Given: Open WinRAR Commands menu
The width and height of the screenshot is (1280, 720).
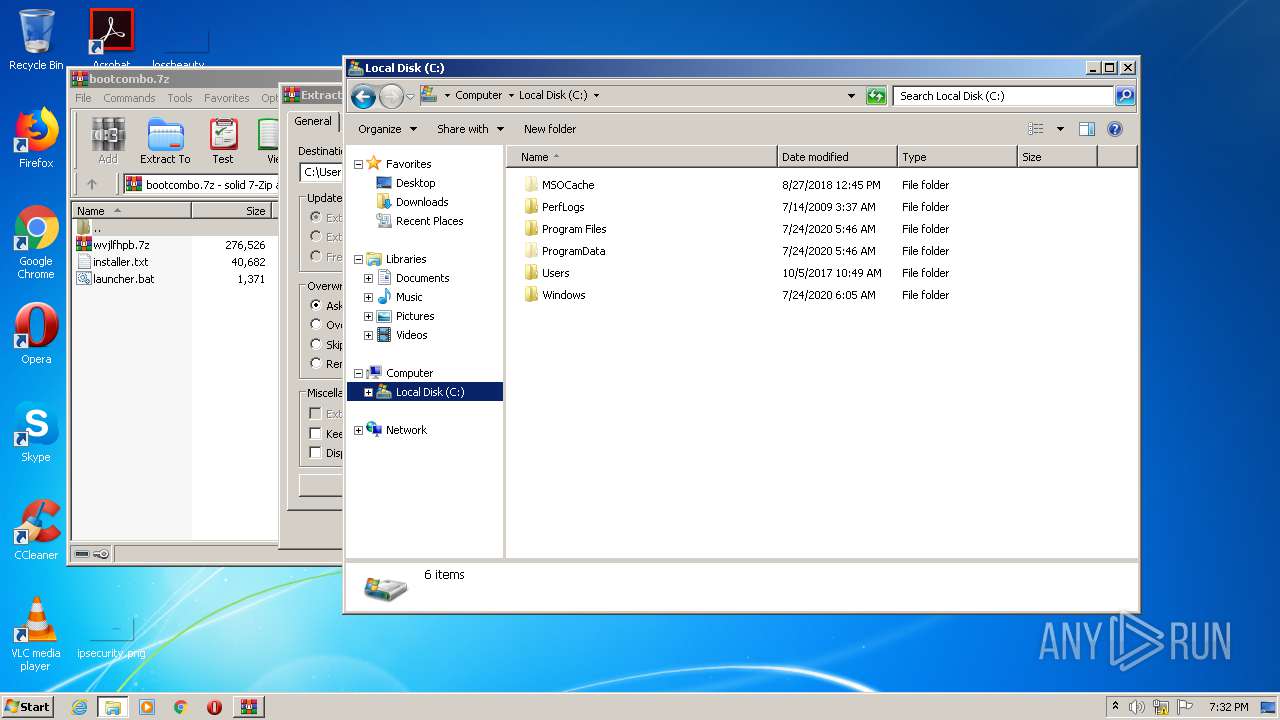Looking at the screenshot, I should click(129, 98).
